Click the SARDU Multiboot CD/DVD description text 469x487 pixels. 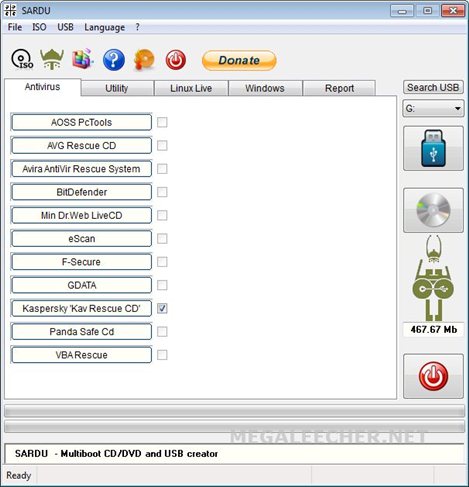(116, 454)
